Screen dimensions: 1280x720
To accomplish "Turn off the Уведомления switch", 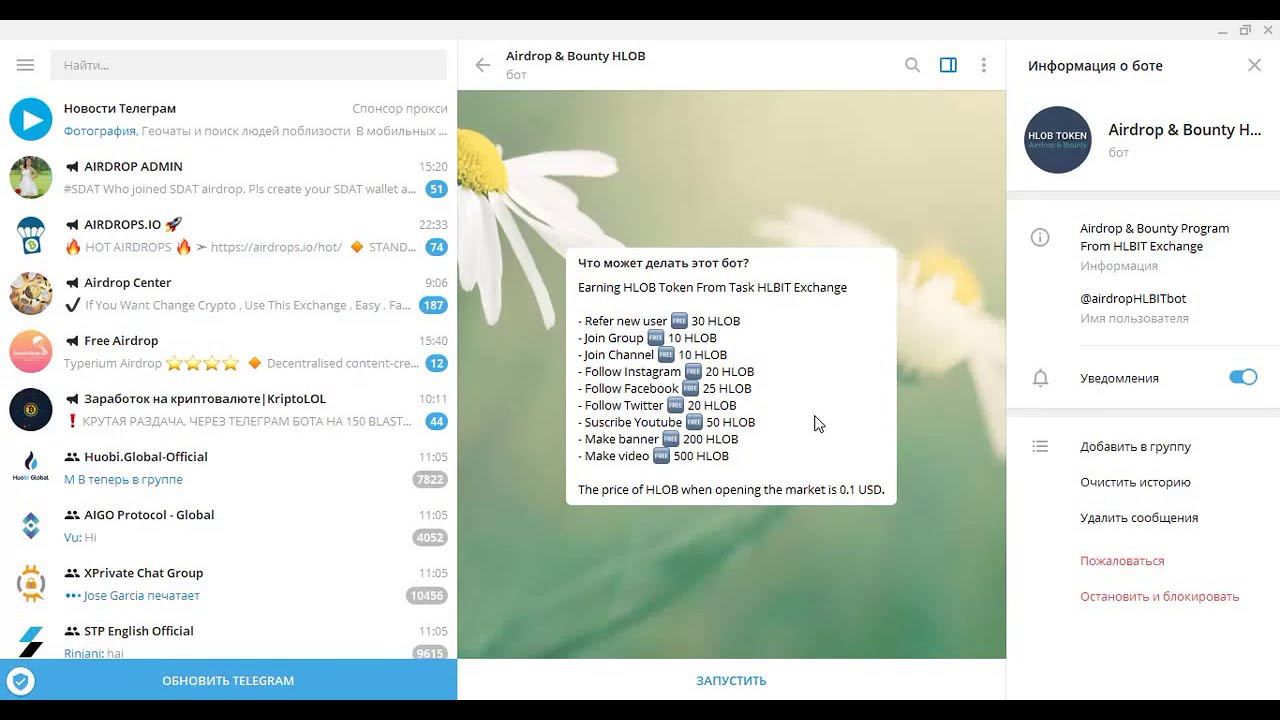I will click(x=1243, y=377).
